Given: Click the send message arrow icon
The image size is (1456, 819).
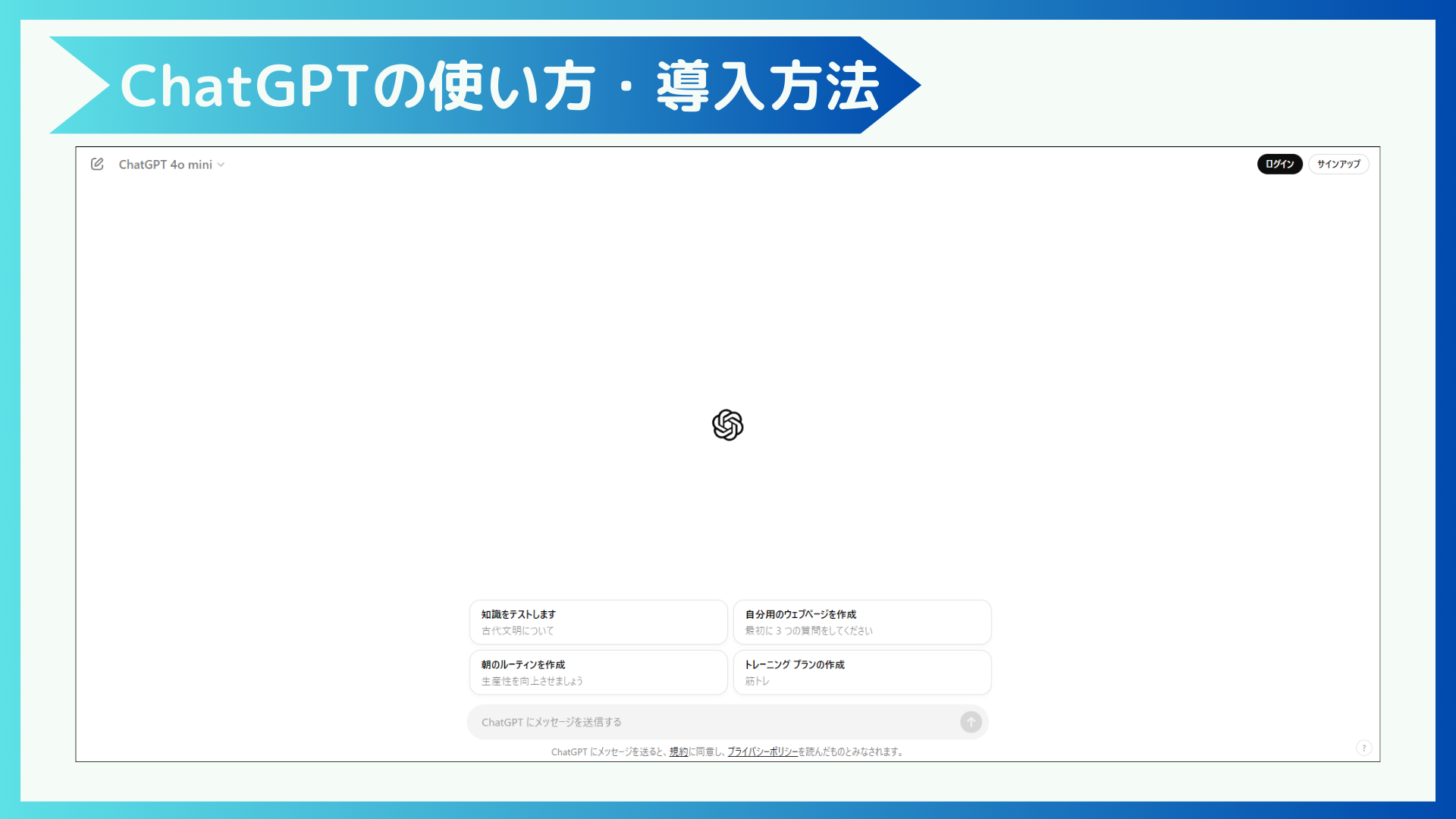Looking at the screenshot, I should [971, 722].
